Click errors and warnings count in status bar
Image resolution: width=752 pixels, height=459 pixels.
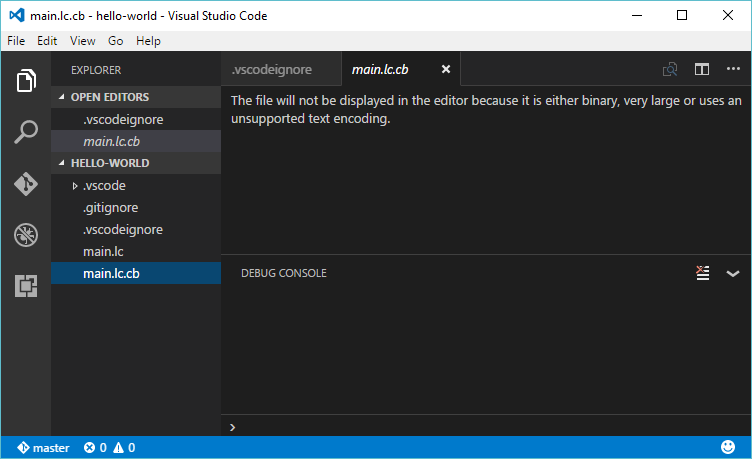[110, 448]
